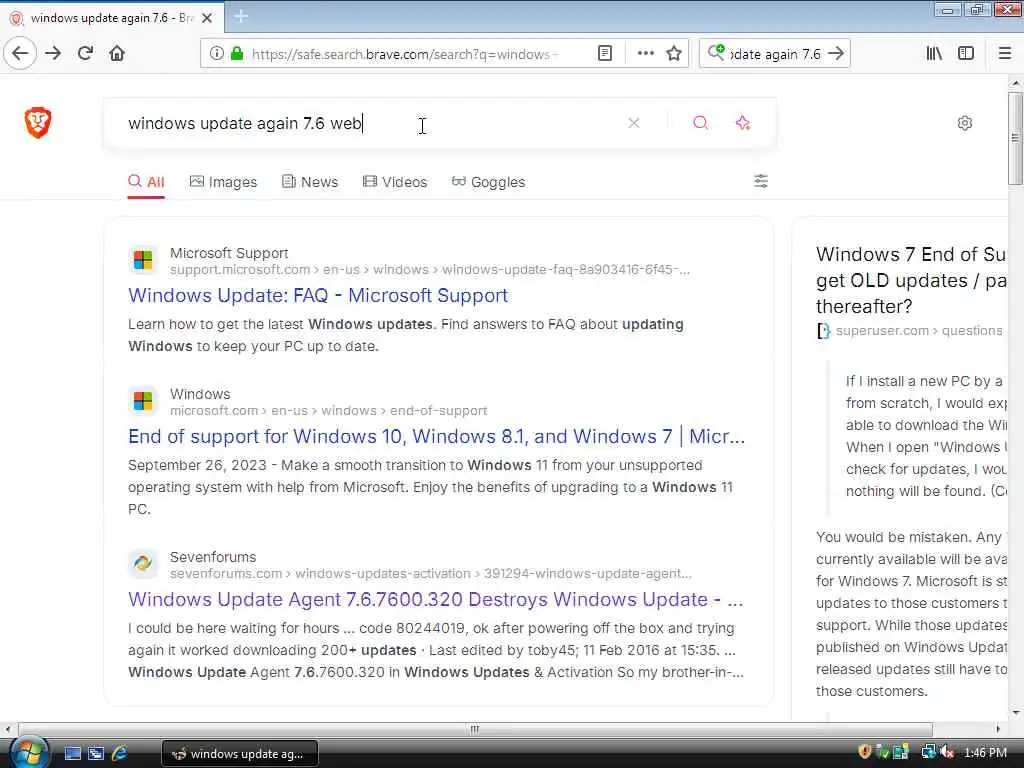The width and height of the screenshot is (1024, 768).
Task: Open the search filters sliders icon
Action: point(761,181)
